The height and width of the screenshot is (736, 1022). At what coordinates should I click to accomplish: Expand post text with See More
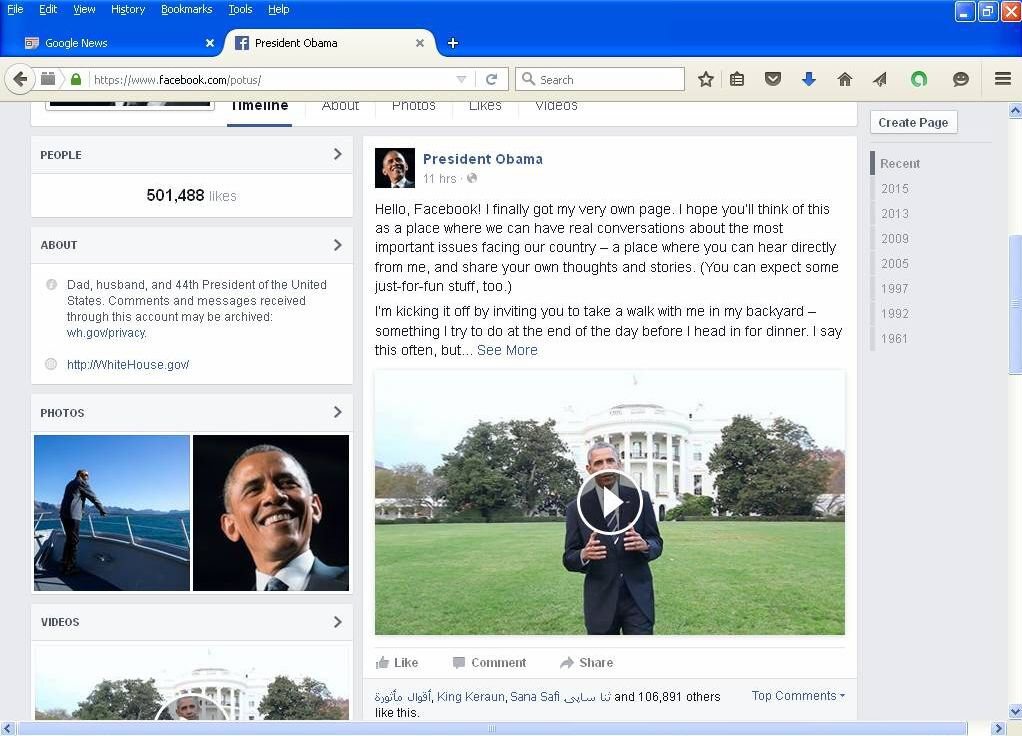[x=507, y=350]
